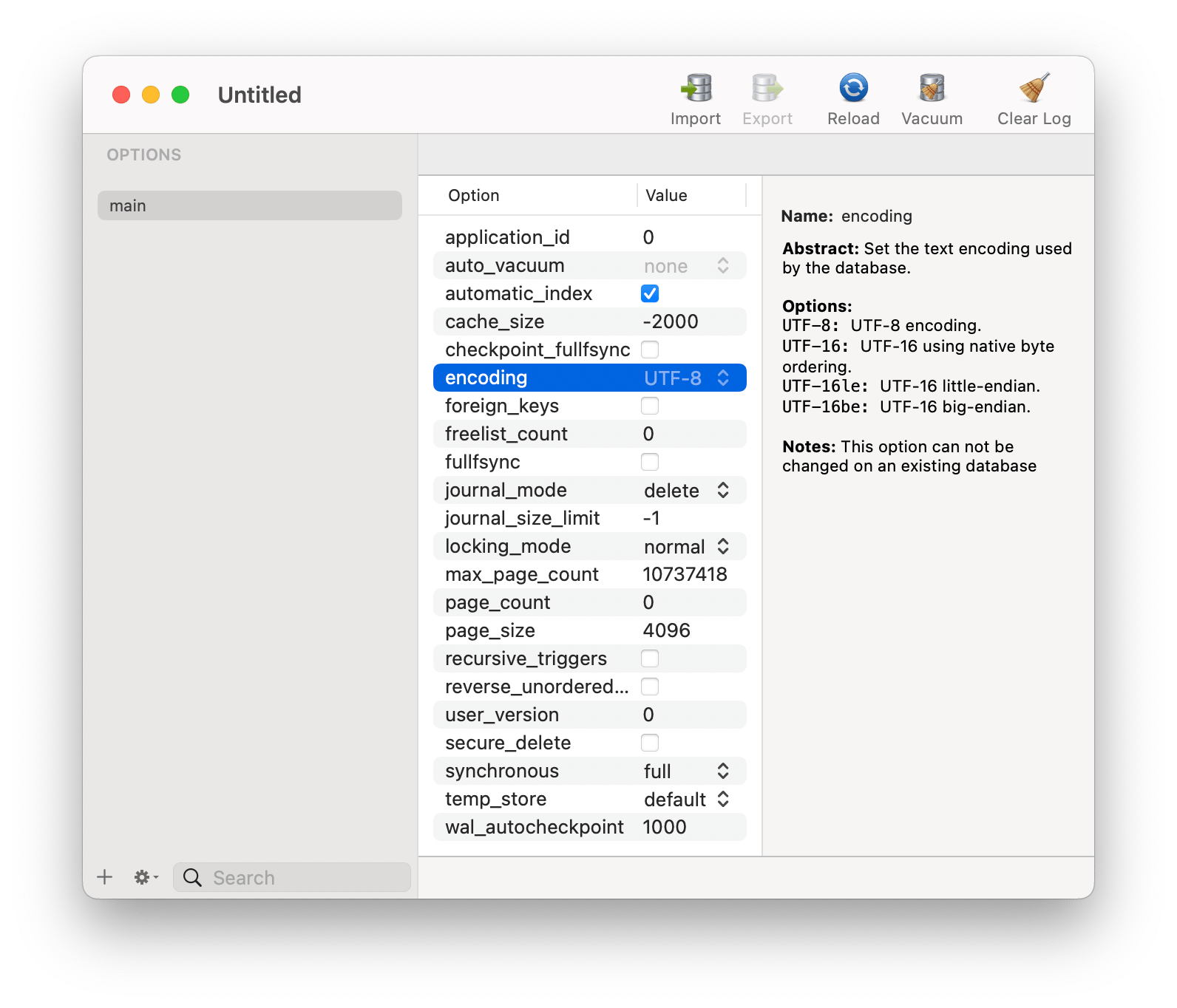Open the gear action menu
The image size is (1177, 1008).
(x=145, y=877)
